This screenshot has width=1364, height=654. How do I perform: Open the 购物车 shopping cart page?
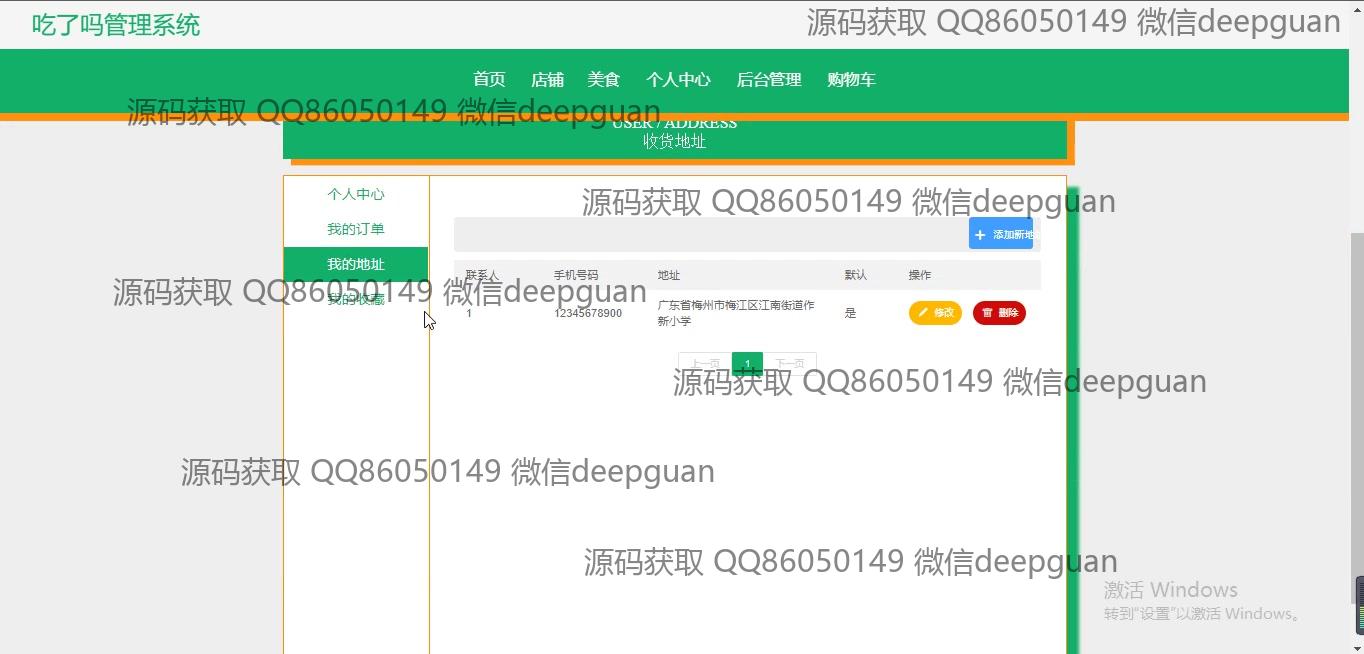(851, 80)
